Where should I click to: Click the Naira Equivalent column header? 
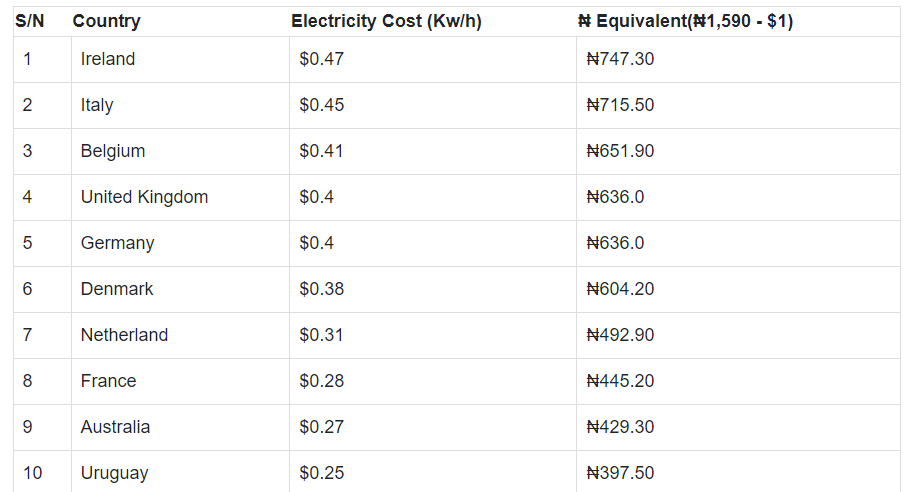click(x=685, y=21)
